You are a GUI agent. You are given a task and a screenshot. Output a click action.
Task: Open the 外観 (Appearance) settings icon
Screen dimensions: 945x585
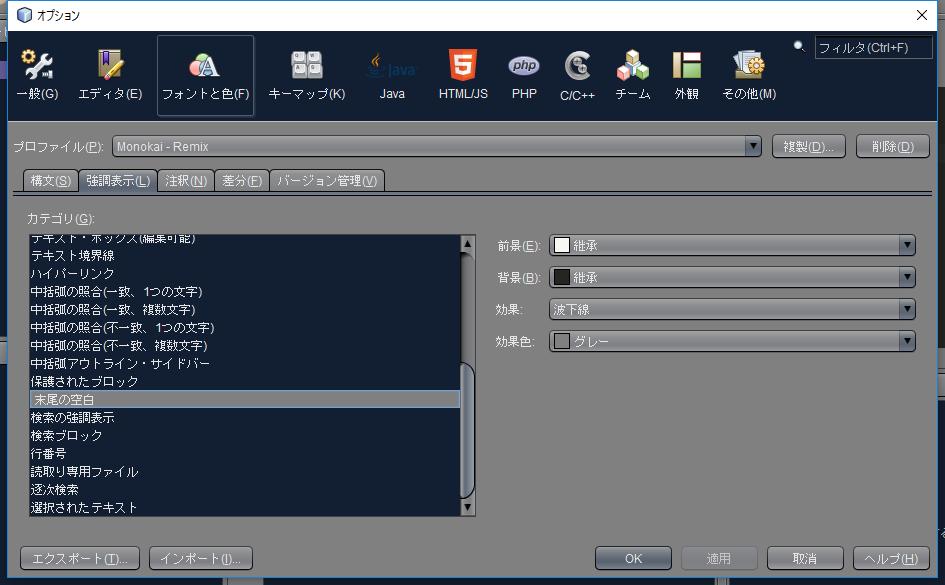(686, 75)
